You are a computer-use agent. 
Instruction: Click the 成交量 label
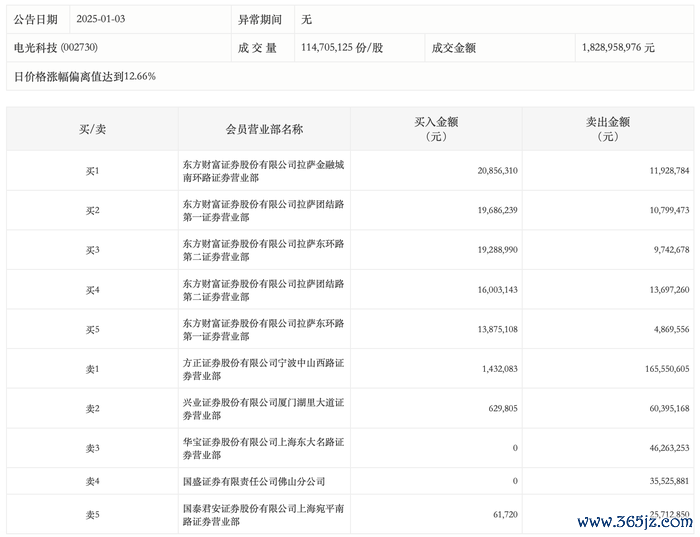(257, 48)
